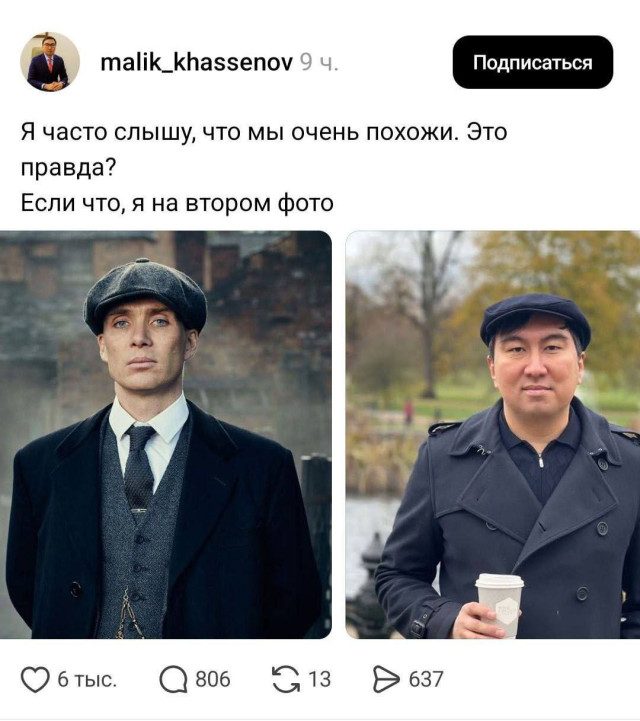The width and height of the screenshot is (640, 721).
Task: Click the text line starting Я часто слышу
Action: click(264, 132)
